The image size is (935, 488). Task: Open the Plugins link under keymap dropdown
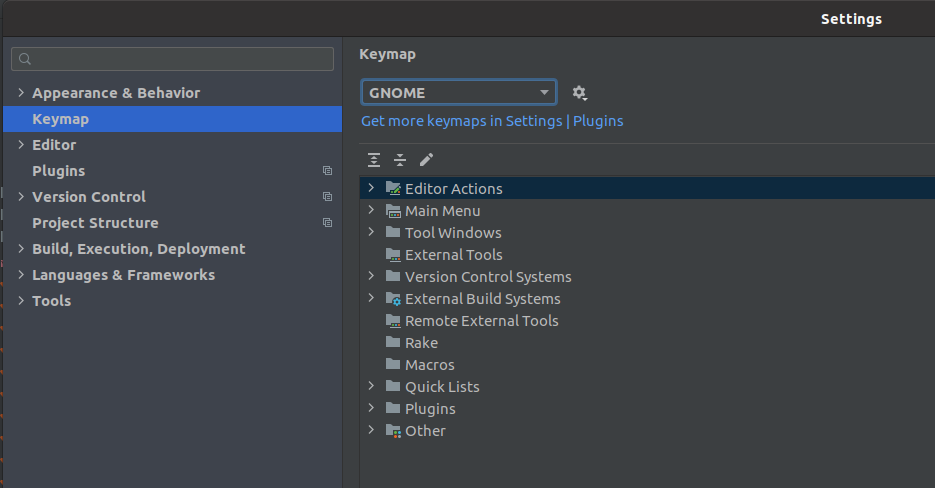pyautogui.click(x=598, y=121)
